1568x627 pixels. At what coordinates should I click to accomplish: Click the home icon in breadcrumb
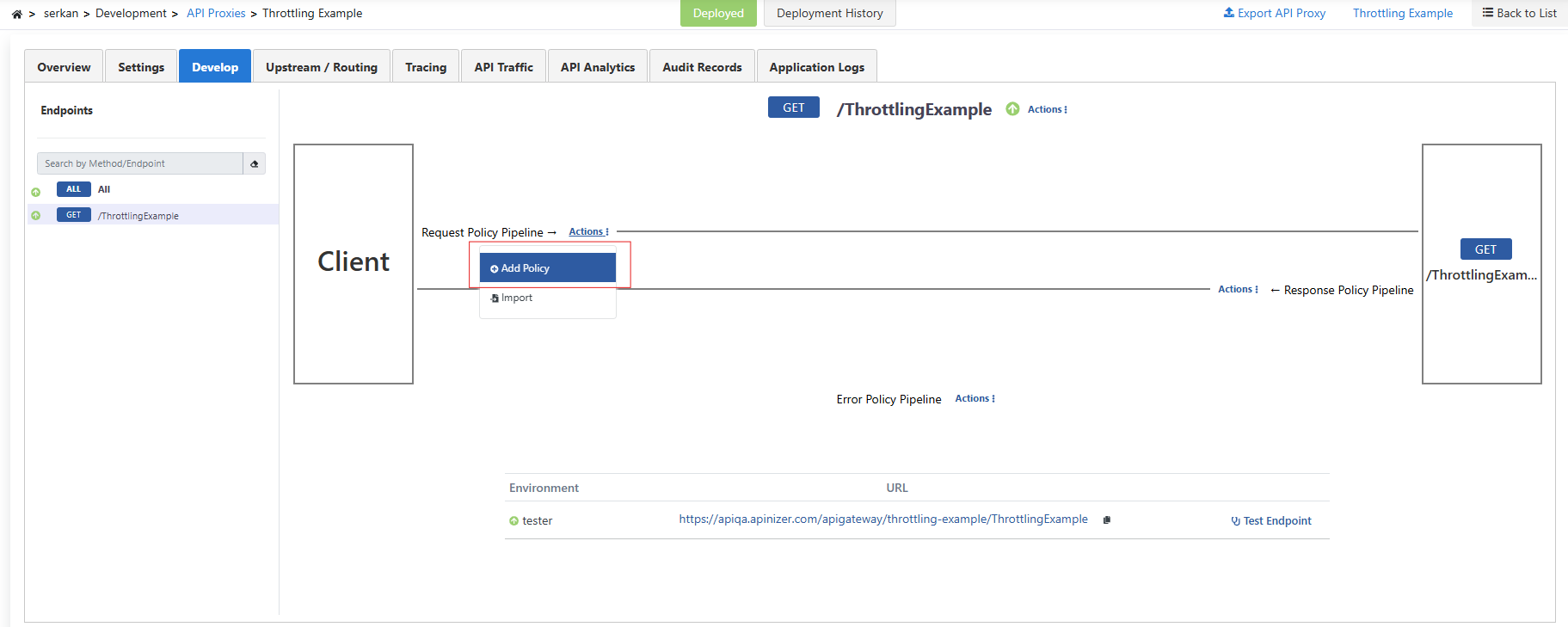pyautogui.click(x=16, y=14)
